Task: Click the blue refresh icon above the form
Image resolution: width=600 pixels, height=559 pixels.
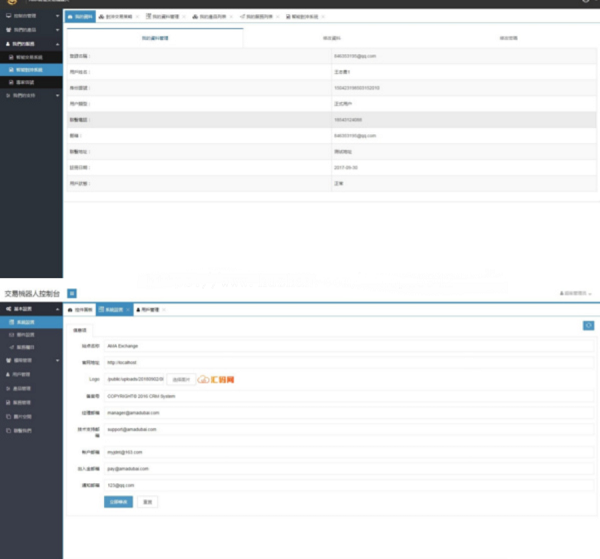Action: (x=589, y=325)
